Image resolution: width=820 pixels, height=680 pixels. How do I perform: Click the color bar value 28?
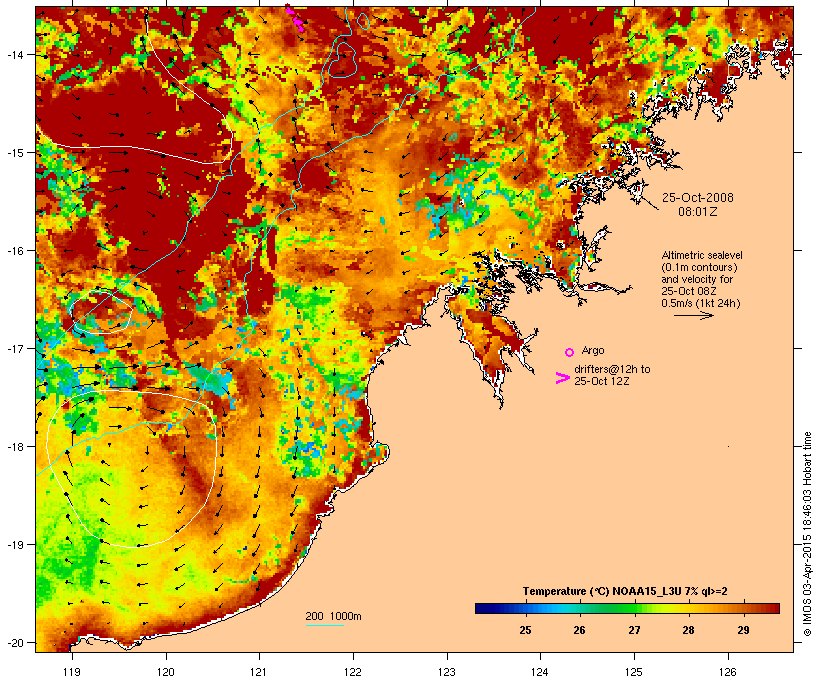[688, 630]
